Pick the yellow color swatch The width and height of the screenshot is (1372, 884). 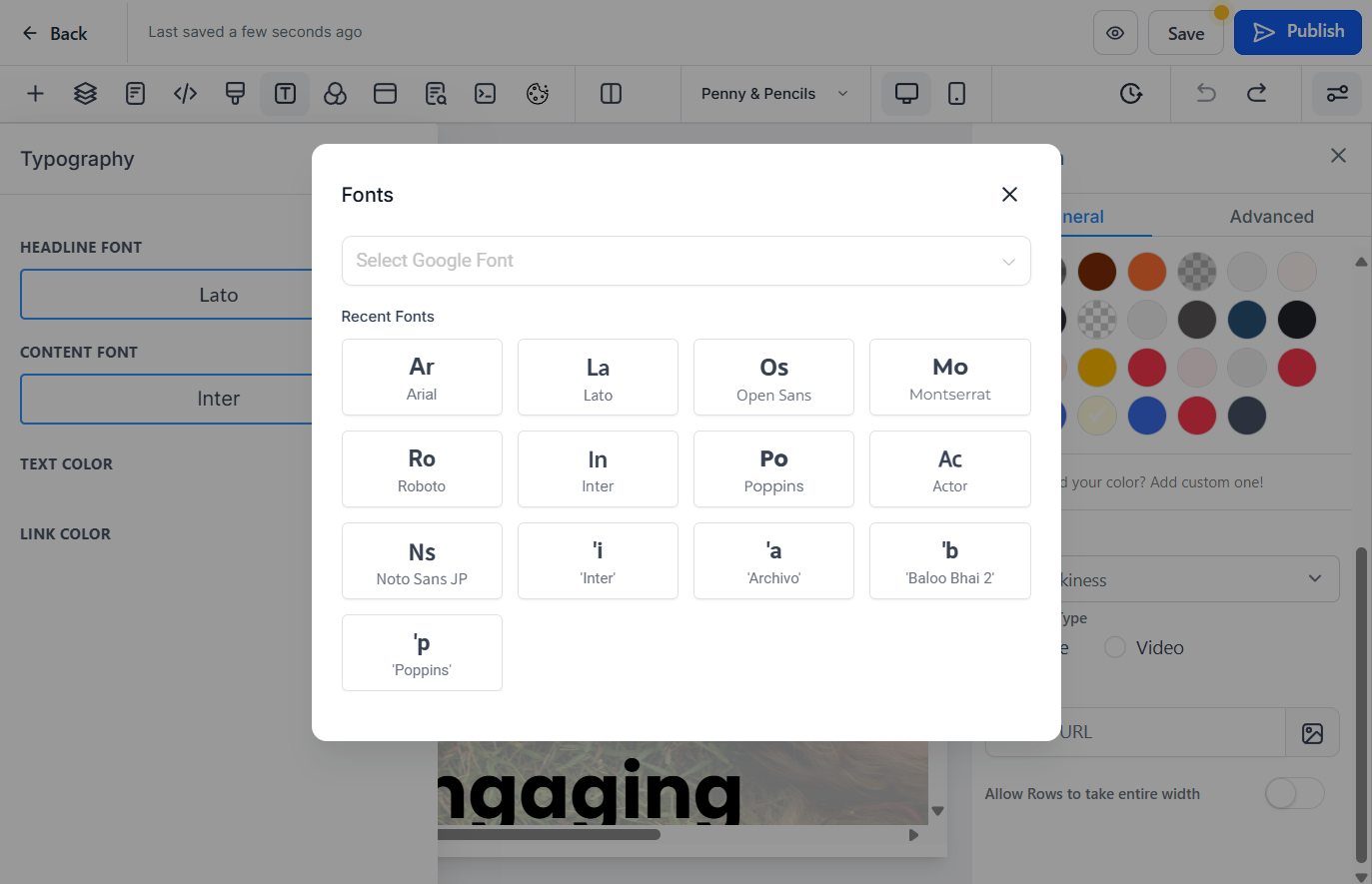coord(1097,368)
